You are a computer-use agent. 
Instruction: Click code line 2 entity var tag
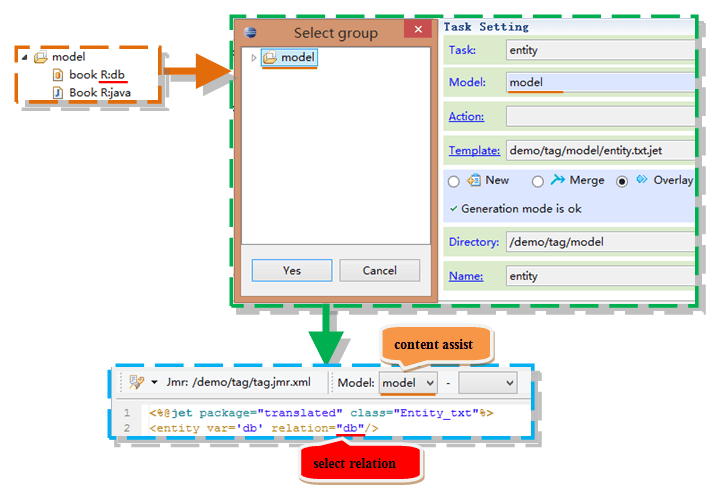click(264, 428)
